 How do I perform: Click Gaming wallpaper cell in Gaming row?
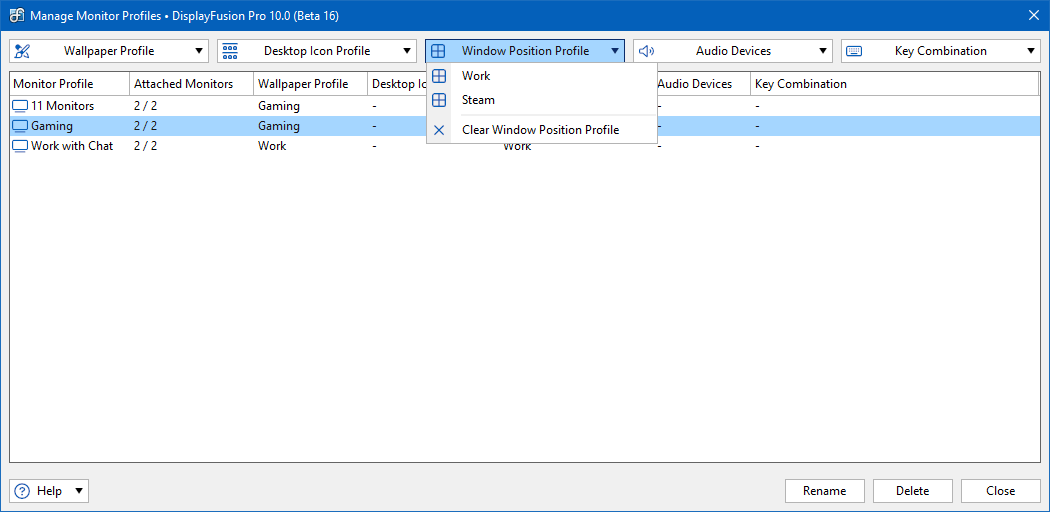pyautogui.click(x=279, y=126)
